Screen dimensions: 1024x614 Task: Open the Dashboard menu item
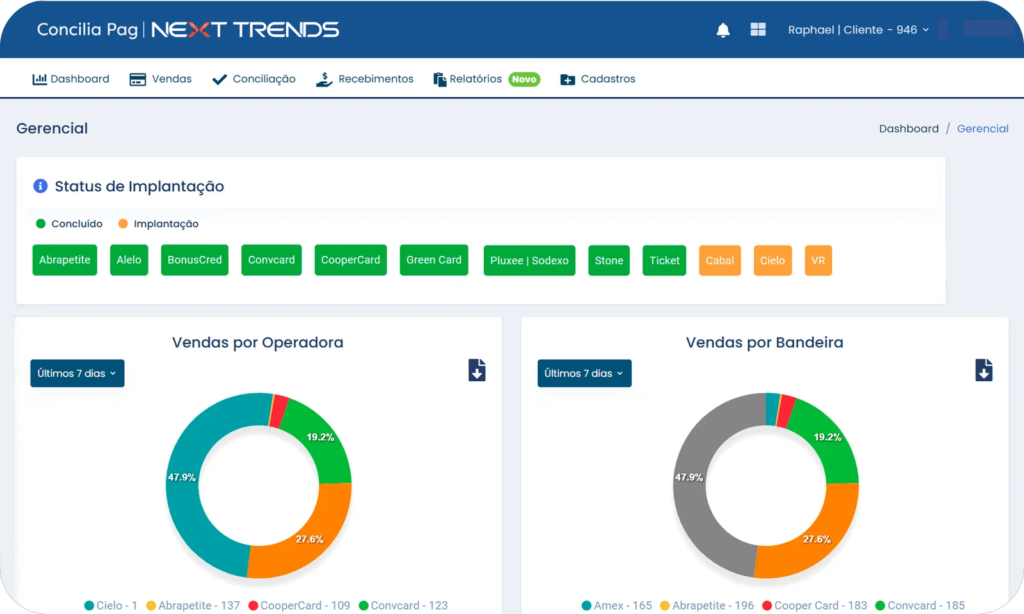pyautogui.click(x=71, y=79)
